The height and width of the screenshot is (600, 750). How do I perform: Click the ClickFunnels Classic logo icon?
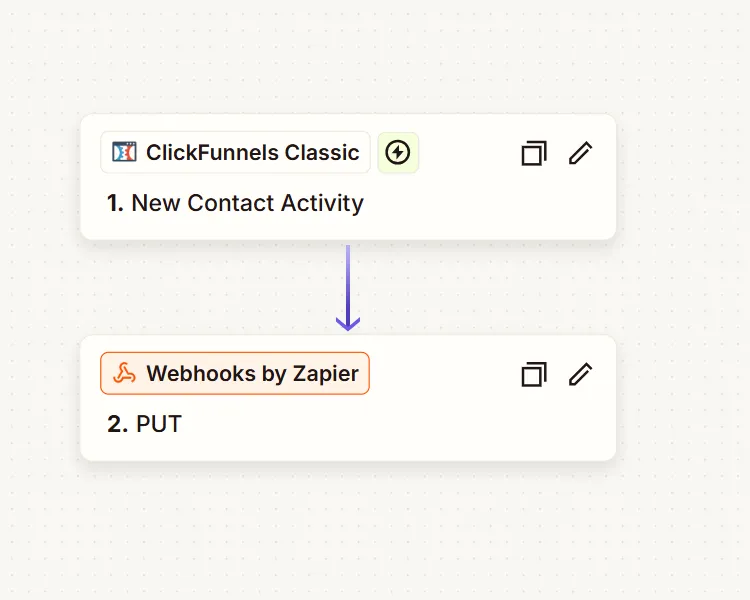tap(124, 153)
